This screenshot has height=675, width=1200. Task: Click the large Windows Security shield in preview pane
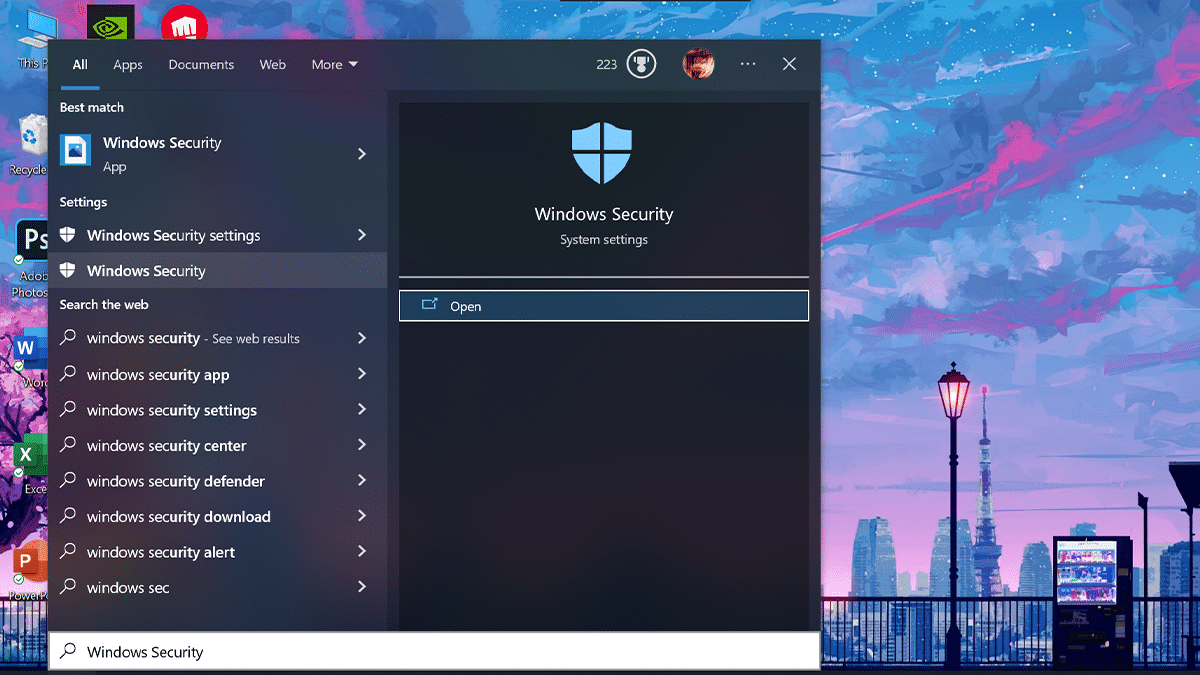coord(604,154)
